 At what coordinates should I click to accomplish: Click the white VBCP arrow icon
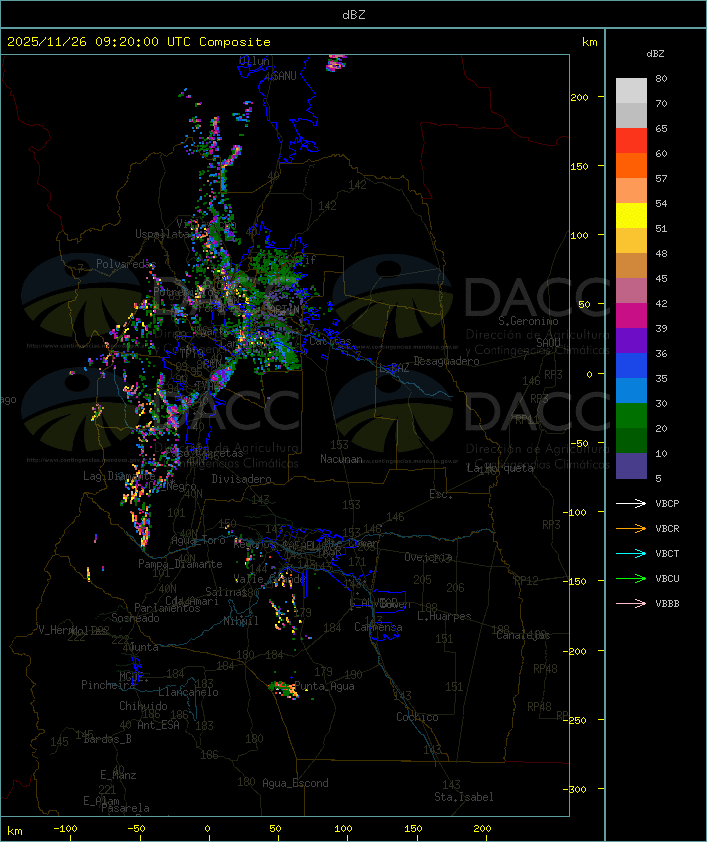click(631, 504)
